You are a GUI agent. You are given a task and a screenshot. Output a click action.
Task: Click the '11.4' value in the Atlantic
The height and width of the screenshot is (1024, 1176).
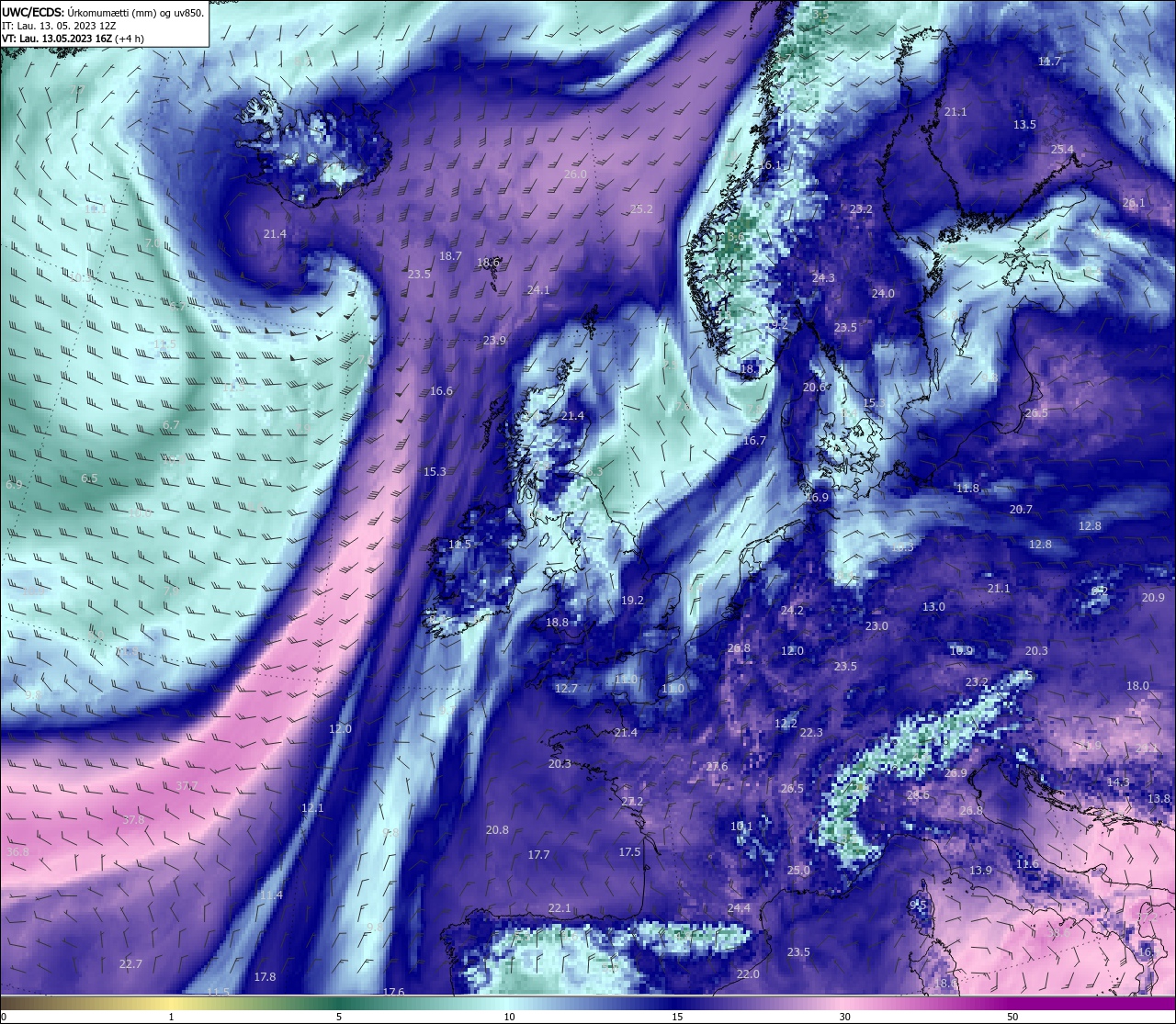click(x=271, y=895)
